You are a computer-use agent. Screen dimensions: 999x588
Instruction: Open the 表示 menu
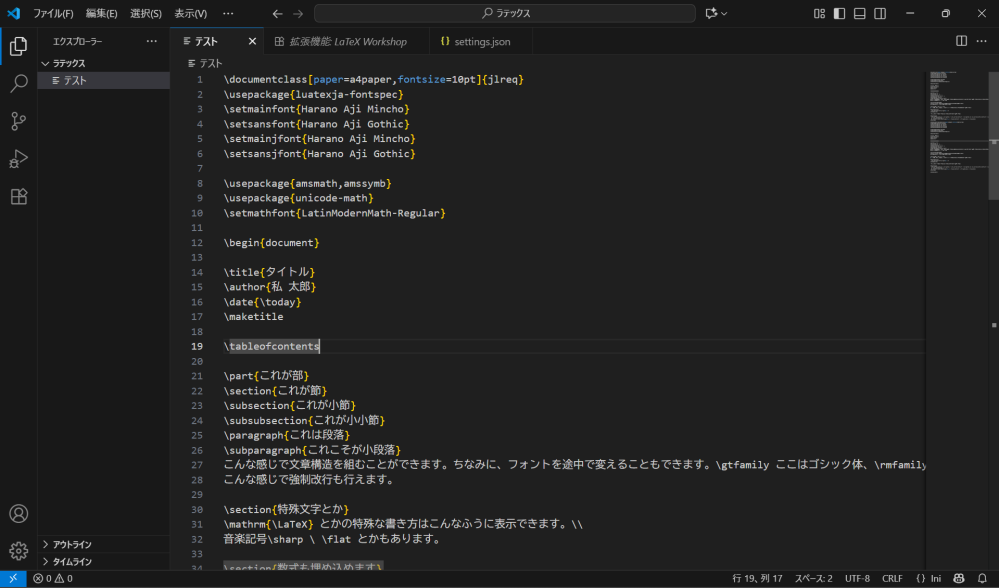click(x=190, y=13)
